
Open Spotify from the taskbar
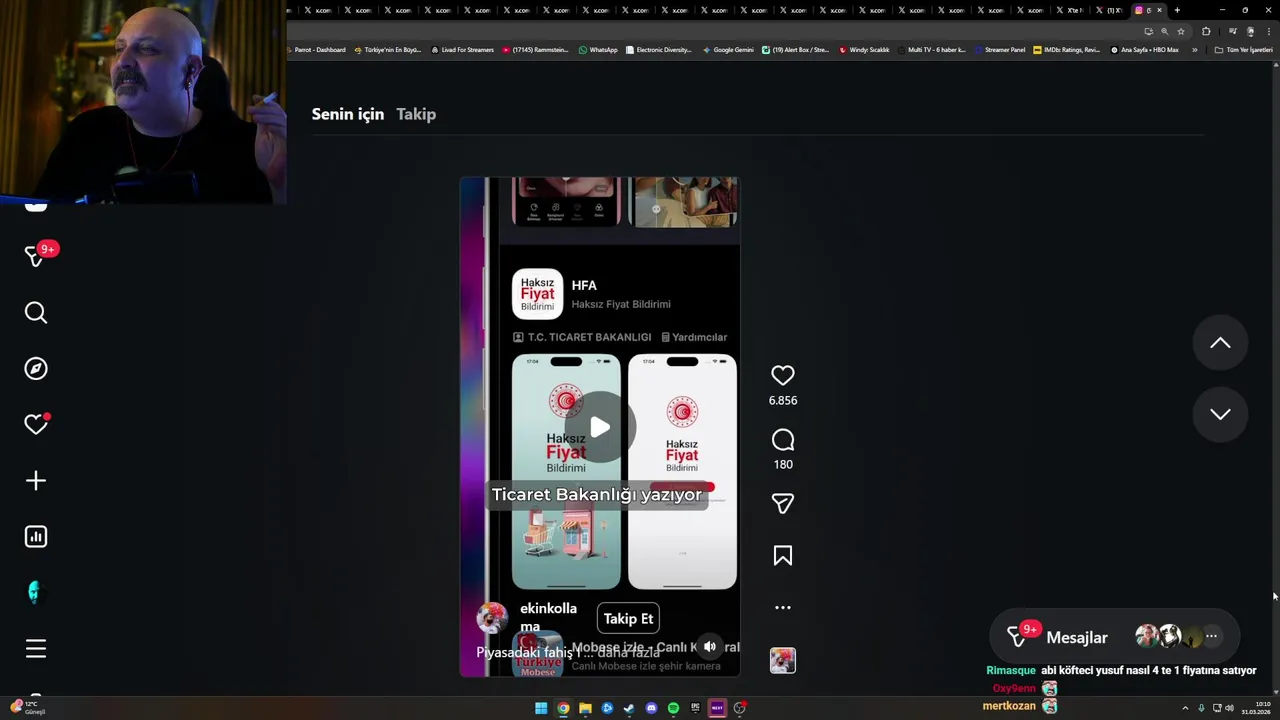pos(673,708)
